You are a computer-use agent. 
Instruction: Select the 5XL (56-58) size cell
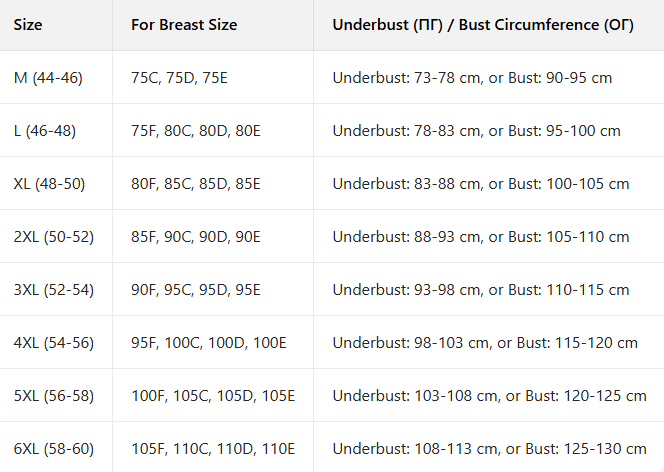(53, 396)
